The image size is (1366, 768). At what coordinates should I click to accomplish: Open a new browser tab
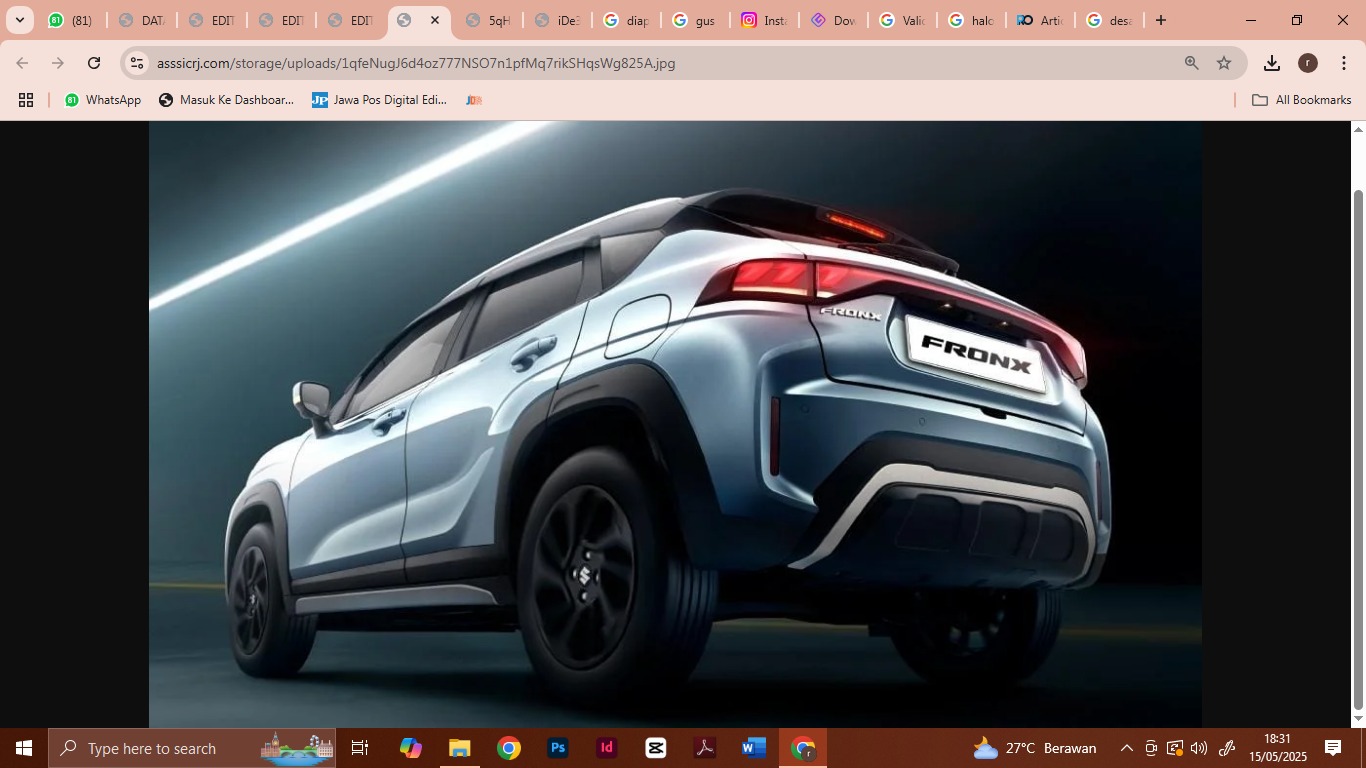(1161, 20)
